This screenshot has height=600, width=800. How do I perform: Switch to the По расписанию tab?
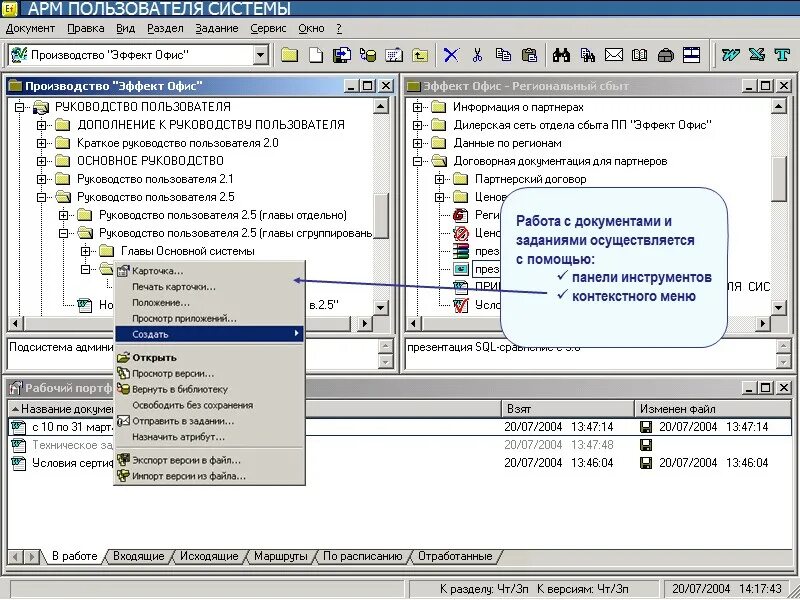[363, 556]
